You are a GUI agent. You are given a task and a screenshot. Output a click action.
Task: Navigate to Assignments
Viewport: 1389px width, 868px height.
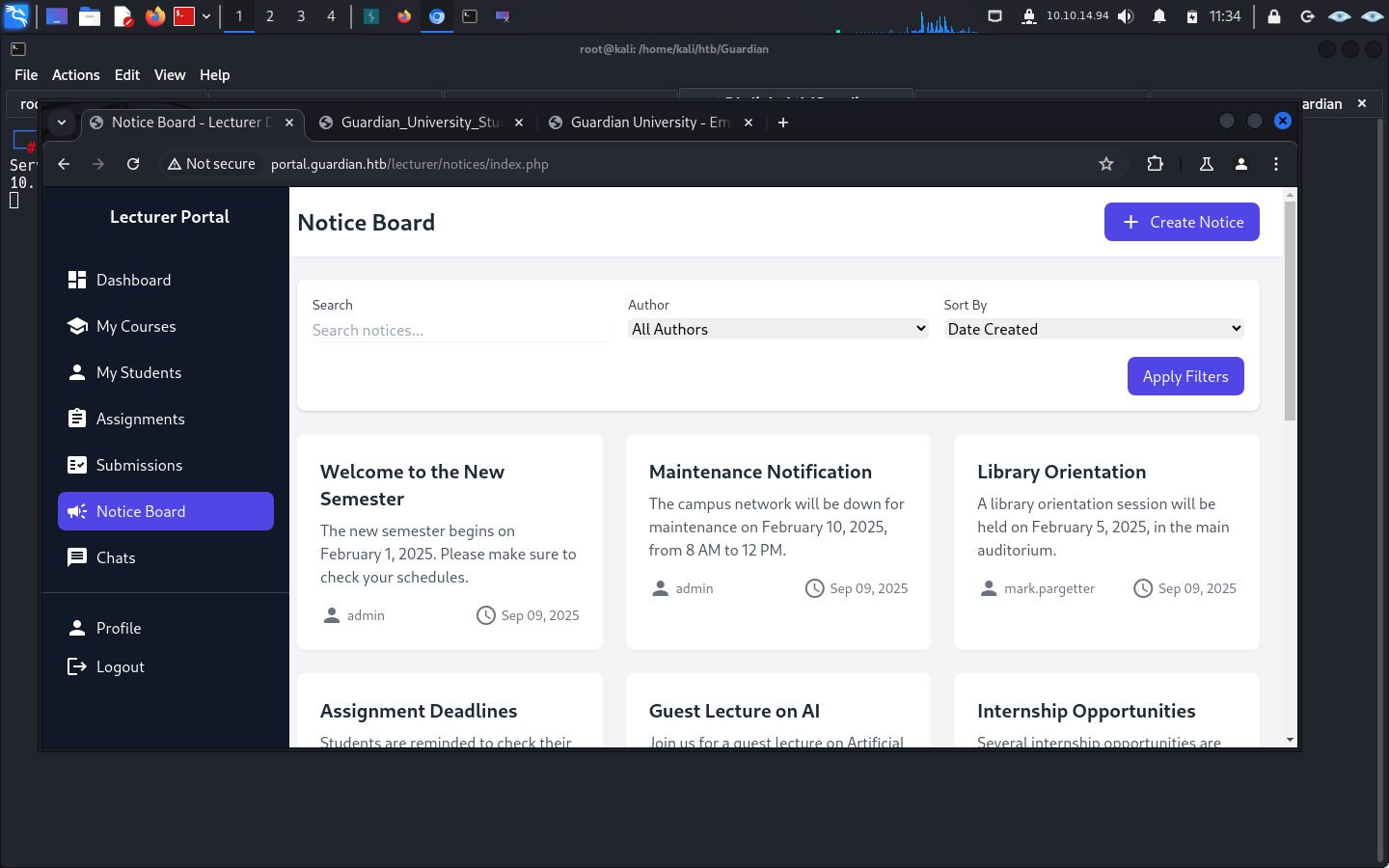[x=166, y=419]
